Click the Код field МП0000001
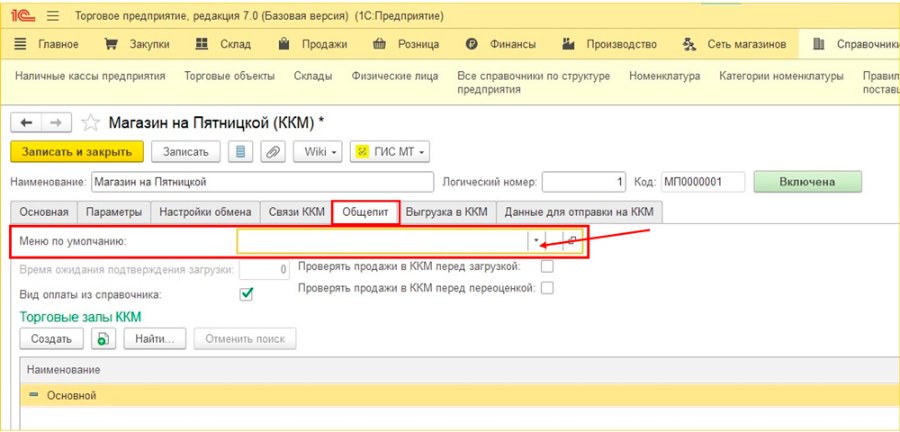Image resolution: width=900 pixels, height=432 pixels. (703, 182)
